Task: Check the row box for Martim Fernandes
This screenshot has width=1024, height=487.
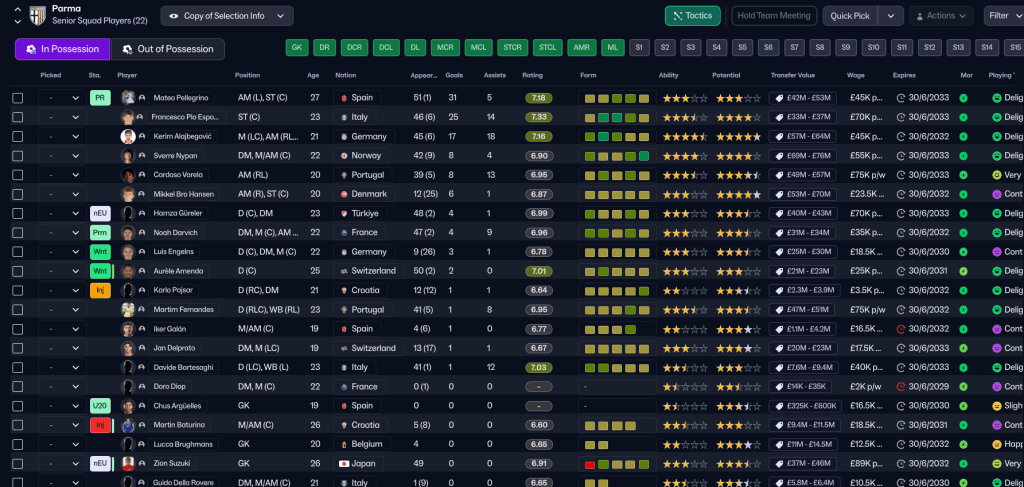Action: pos(17,309)
